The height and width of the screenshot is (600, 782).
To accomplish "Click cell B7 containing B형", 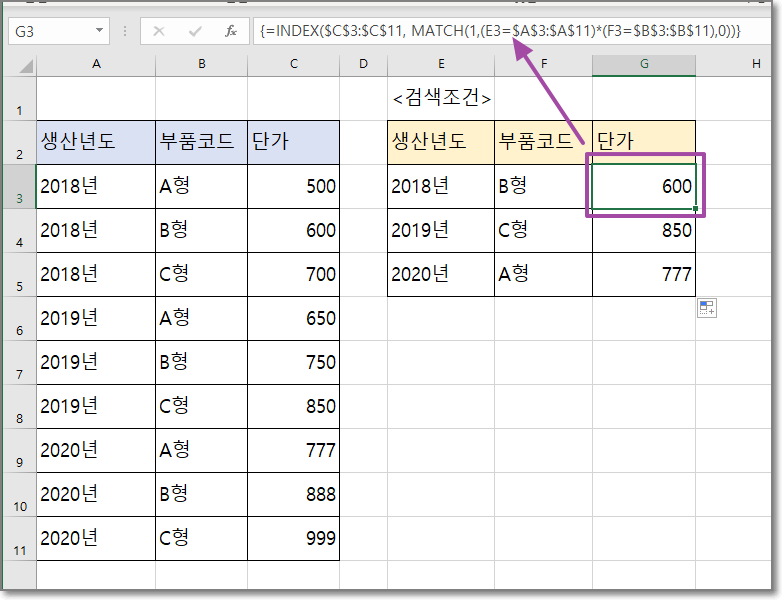I will click(x=201, y=363).
